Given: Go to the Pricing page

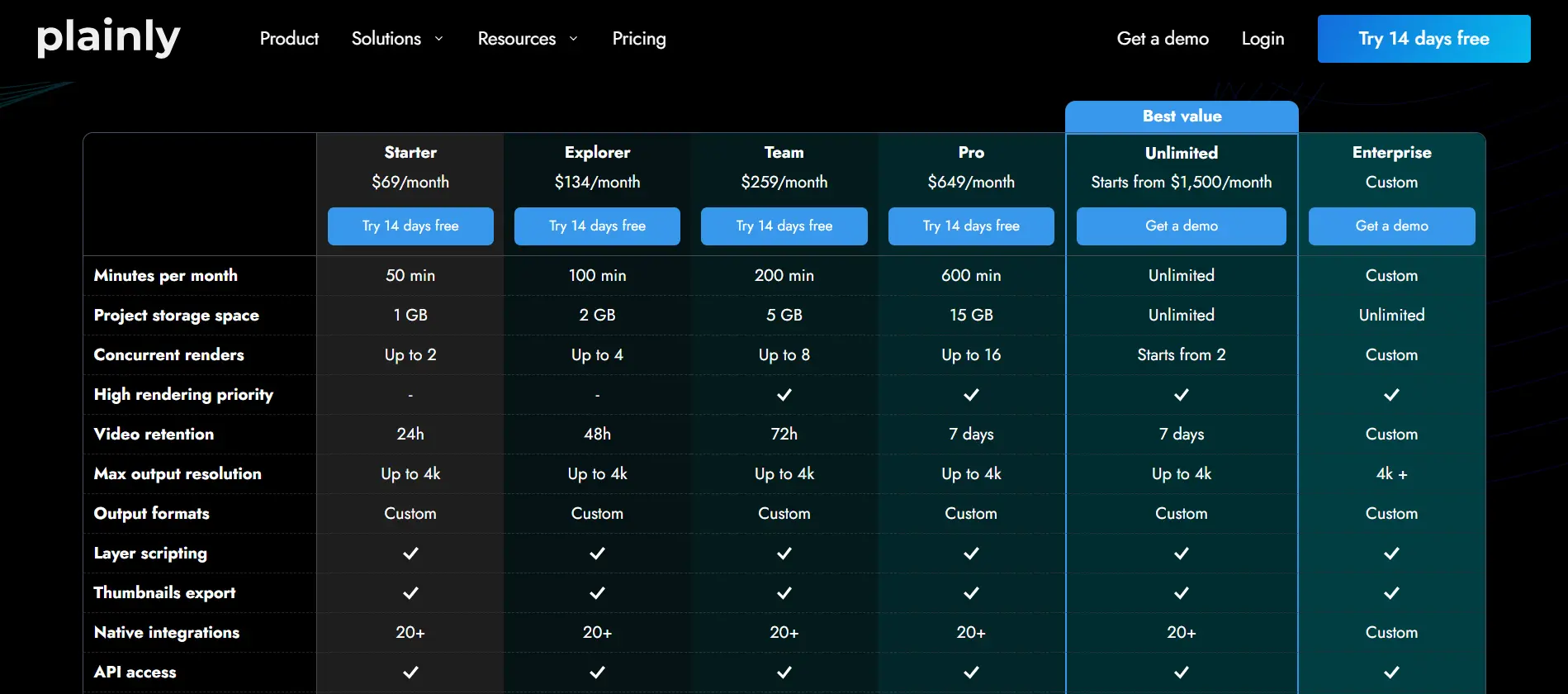Looking at the screenshot, I should [639, 39].
